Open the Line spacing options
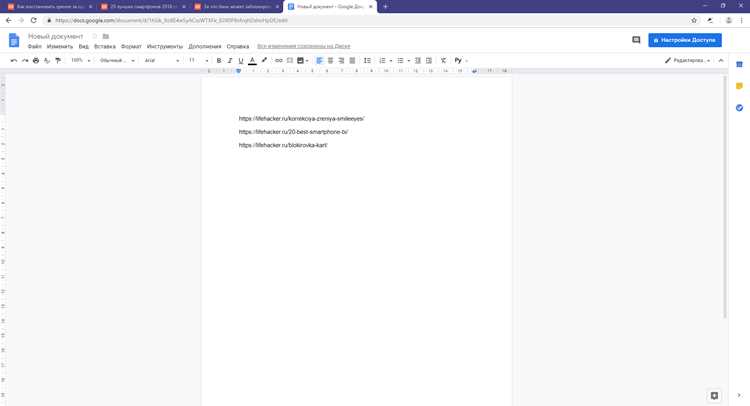Screen dimensions: 750x406 tap(367, 60)
